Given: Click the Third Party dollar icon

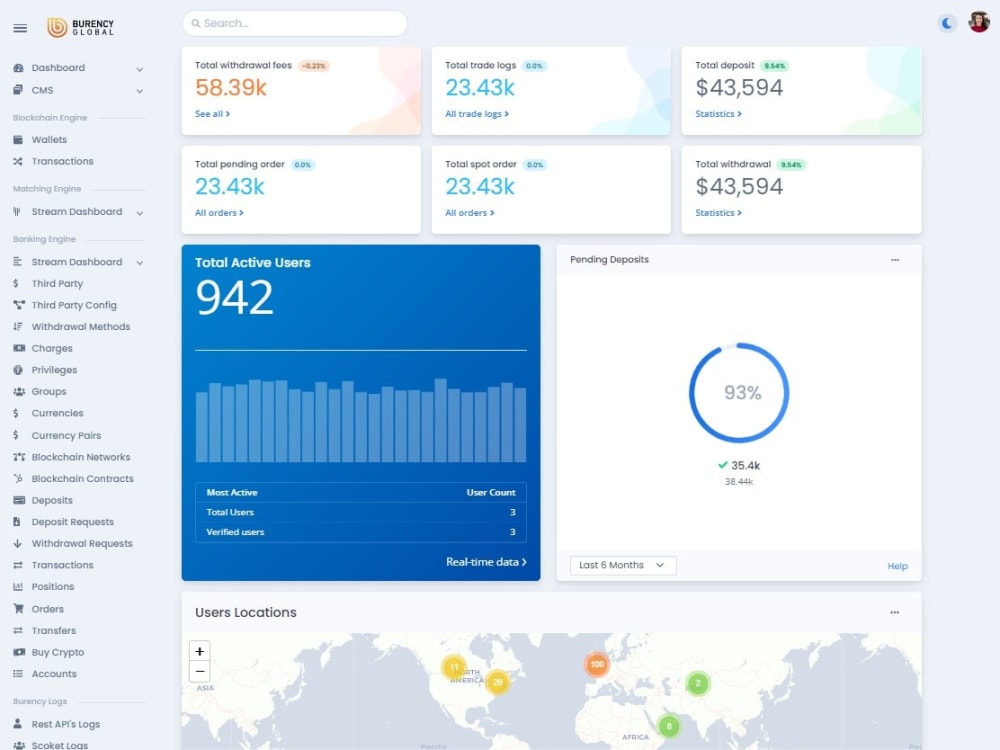Looking at the screenshot, I should (x=16, y=284).
